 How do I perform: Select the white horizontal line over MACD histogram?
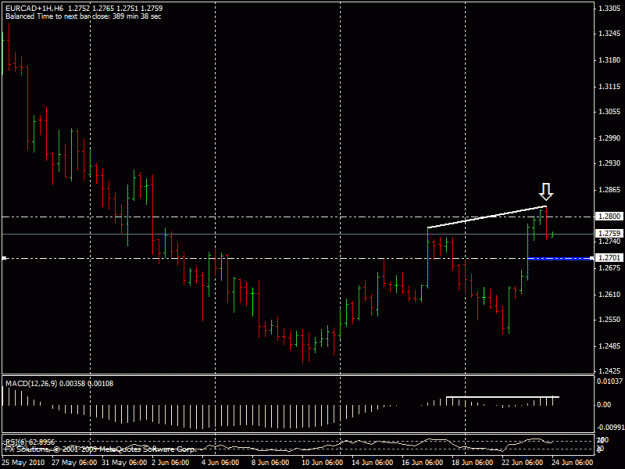(503, 397)
